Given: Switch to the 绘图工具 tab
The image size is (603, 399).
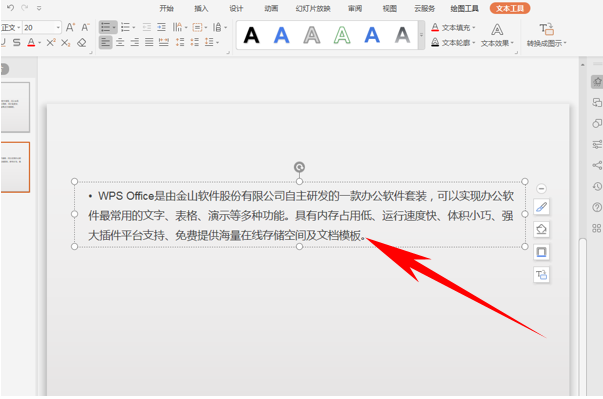Looking at the screenshot, I should [x=465, y=8].
